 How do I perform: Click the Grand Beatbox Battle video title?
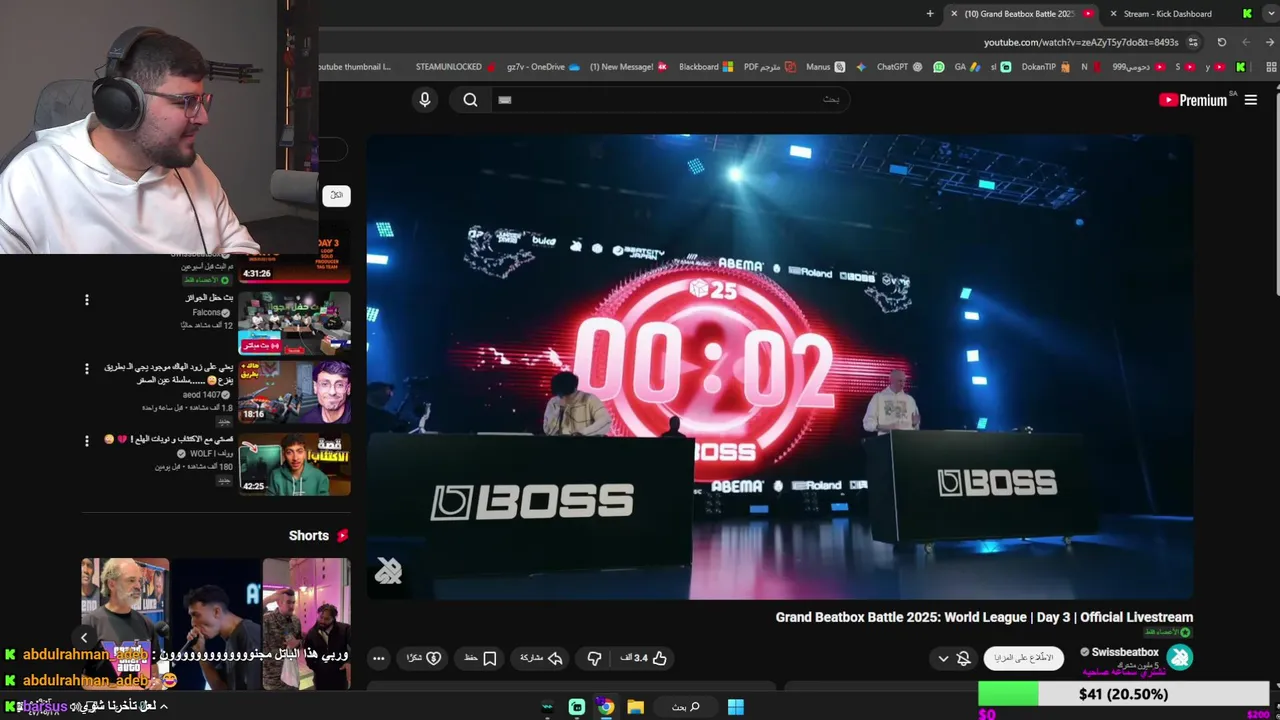click(984, 617)
